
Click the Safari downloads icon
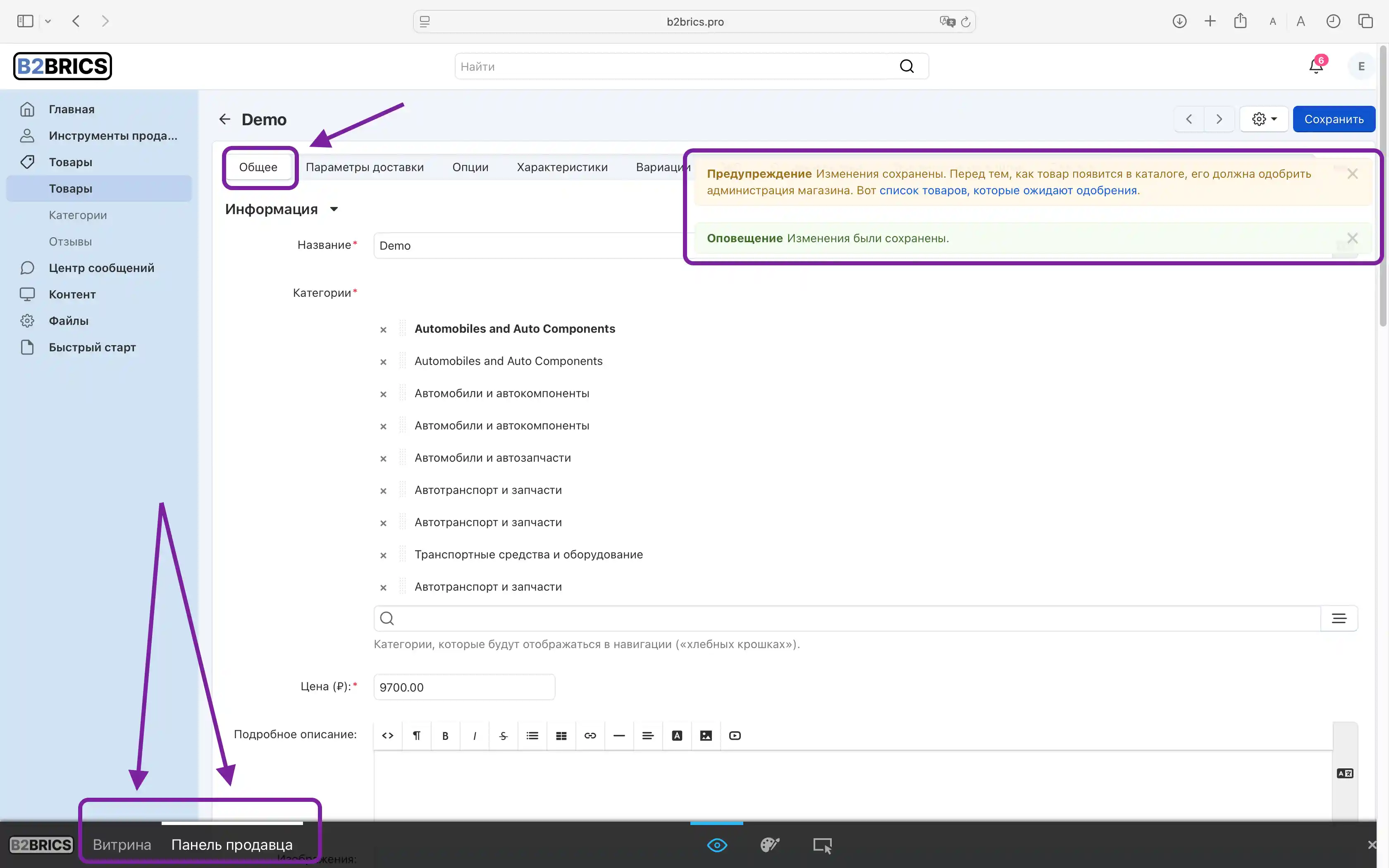click(x=1179, y=21)
